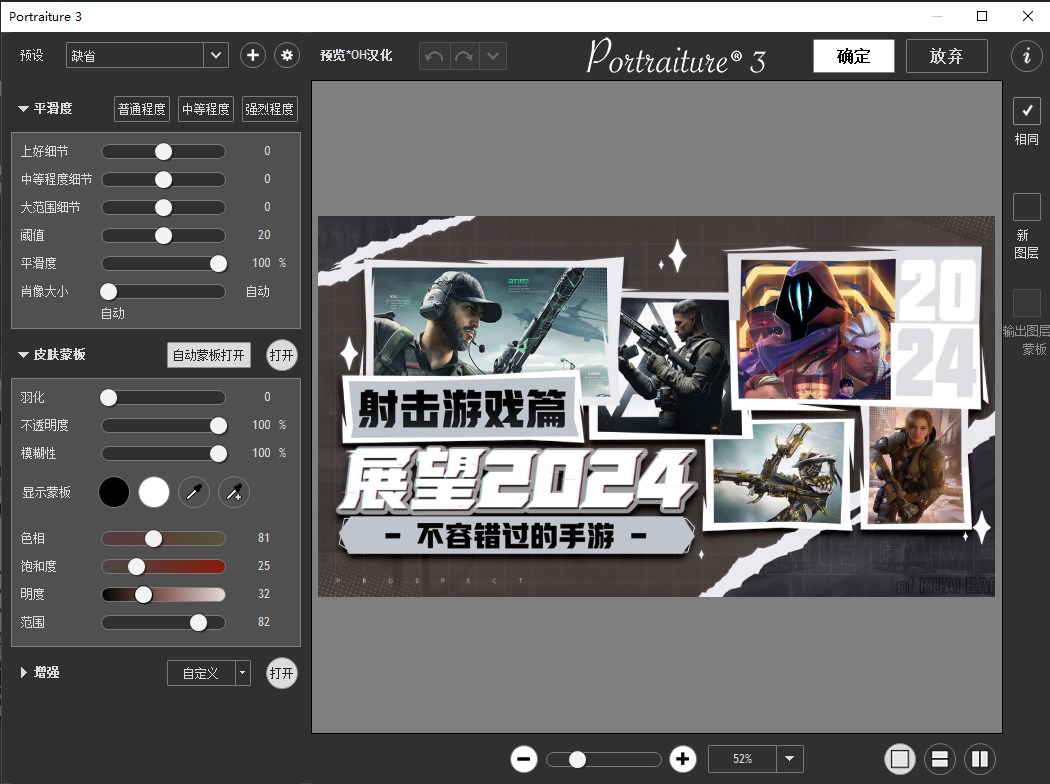
Task: Select the 中等程度 smoothing level
Action: point(205,108)
